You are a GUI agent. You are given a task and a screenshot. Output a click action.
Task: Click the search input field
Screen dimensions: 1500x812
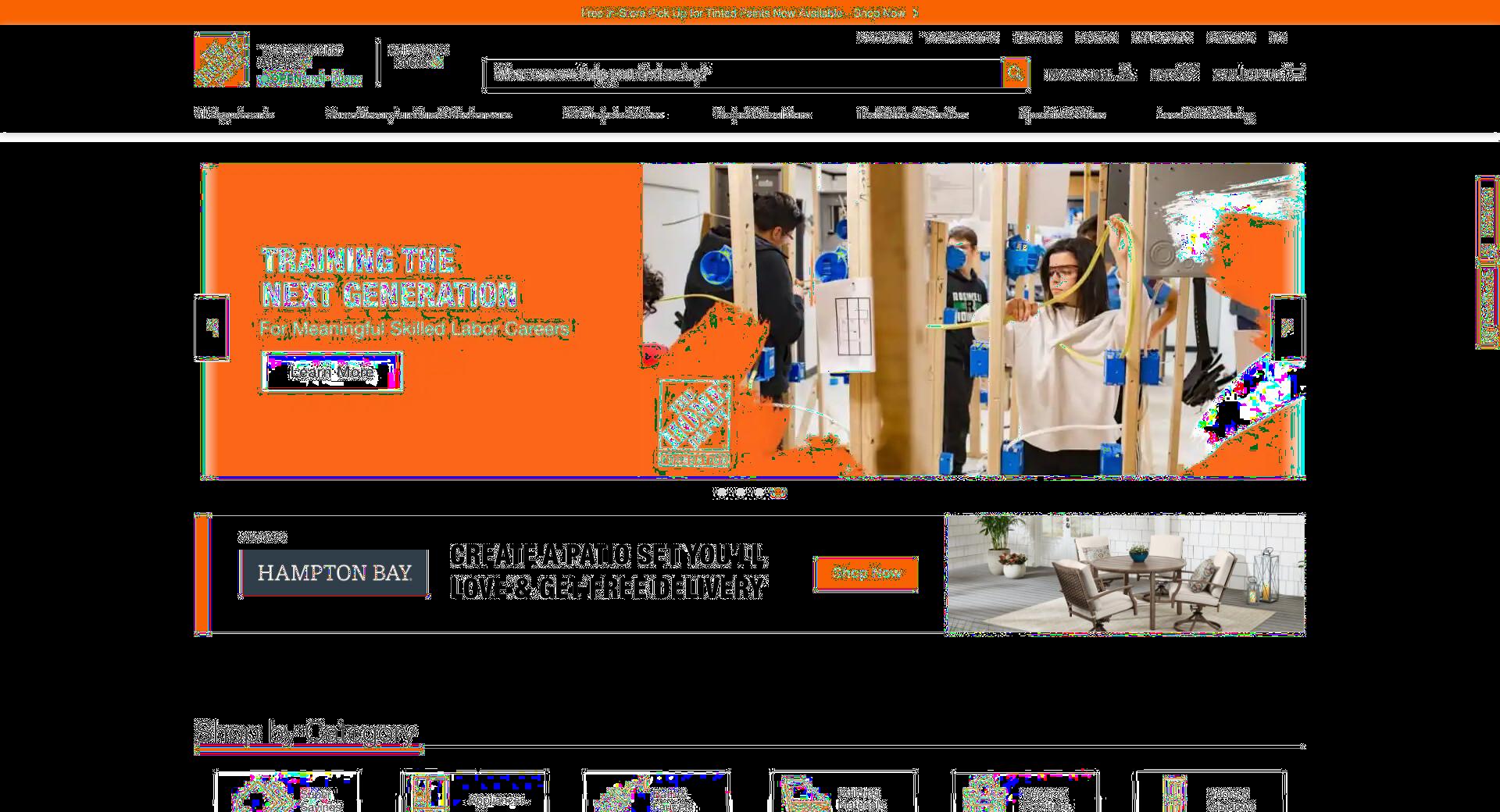[x=742, y=73]
